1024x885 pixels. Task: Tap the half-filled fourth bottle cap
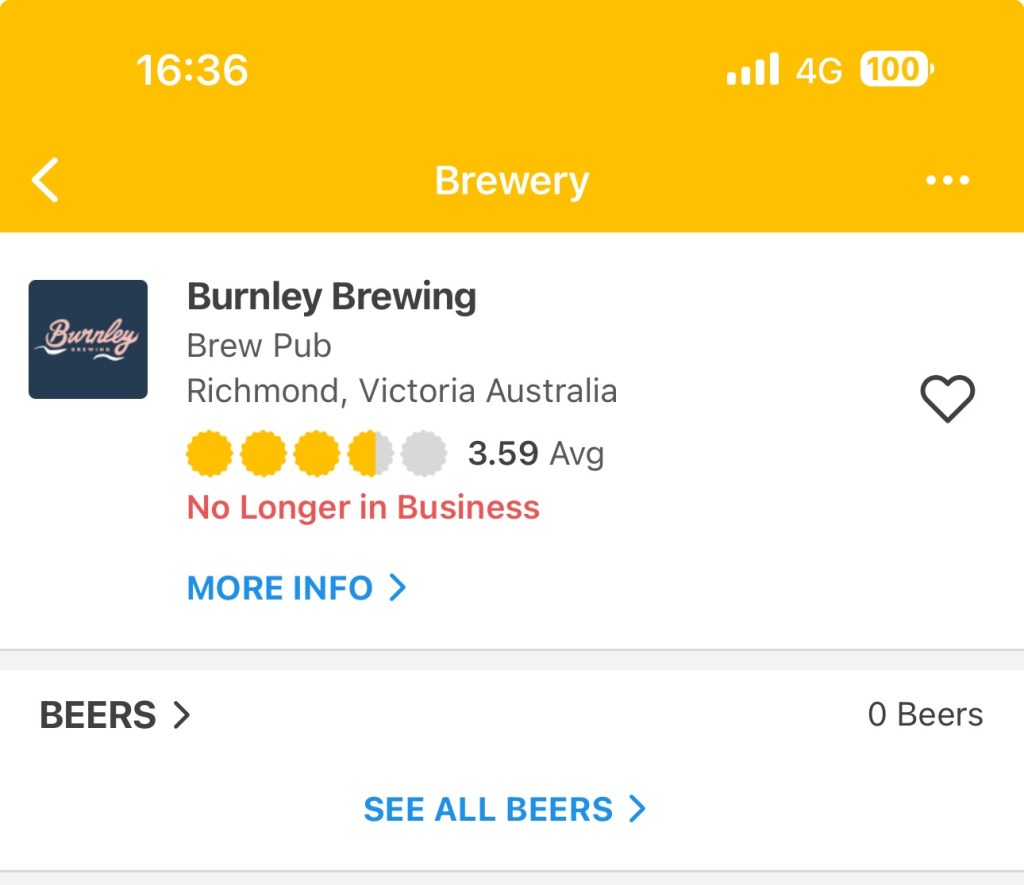click(x=370, y=454)
